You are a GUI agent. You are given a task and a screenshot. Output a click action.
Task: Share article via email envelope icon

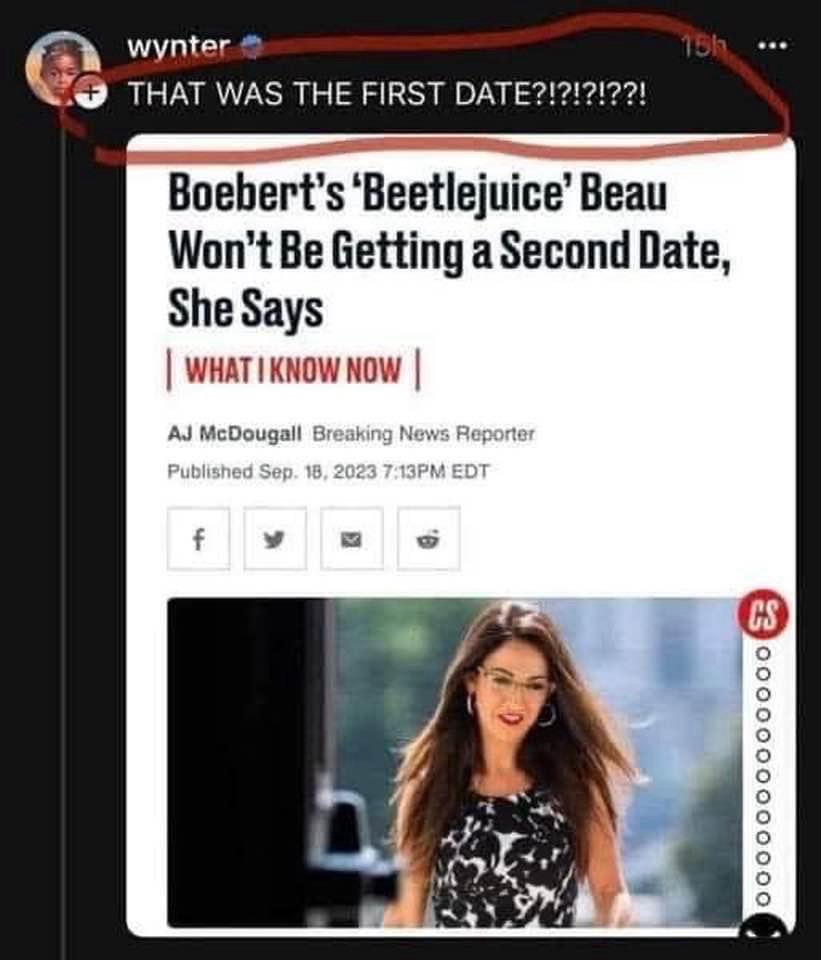coord(351,539)
